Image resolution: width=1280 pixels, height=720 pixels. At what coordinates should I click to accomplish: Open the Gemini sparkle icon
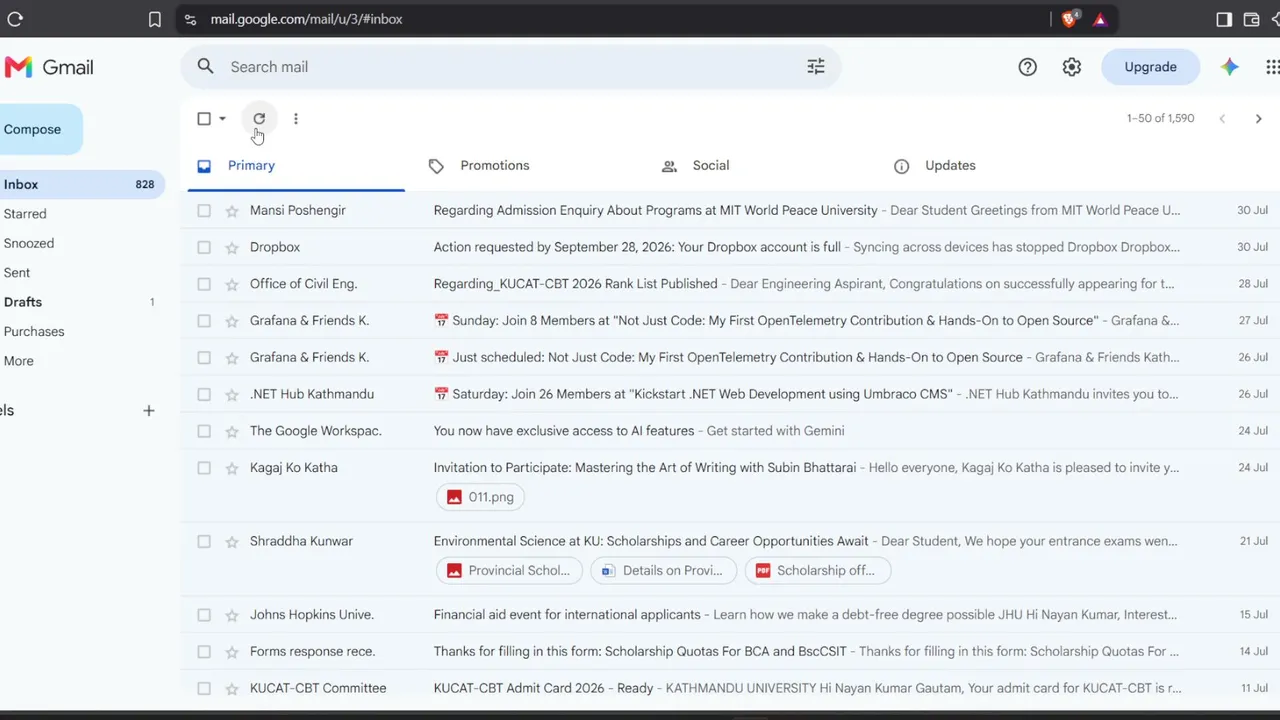tap(1230, 67)
